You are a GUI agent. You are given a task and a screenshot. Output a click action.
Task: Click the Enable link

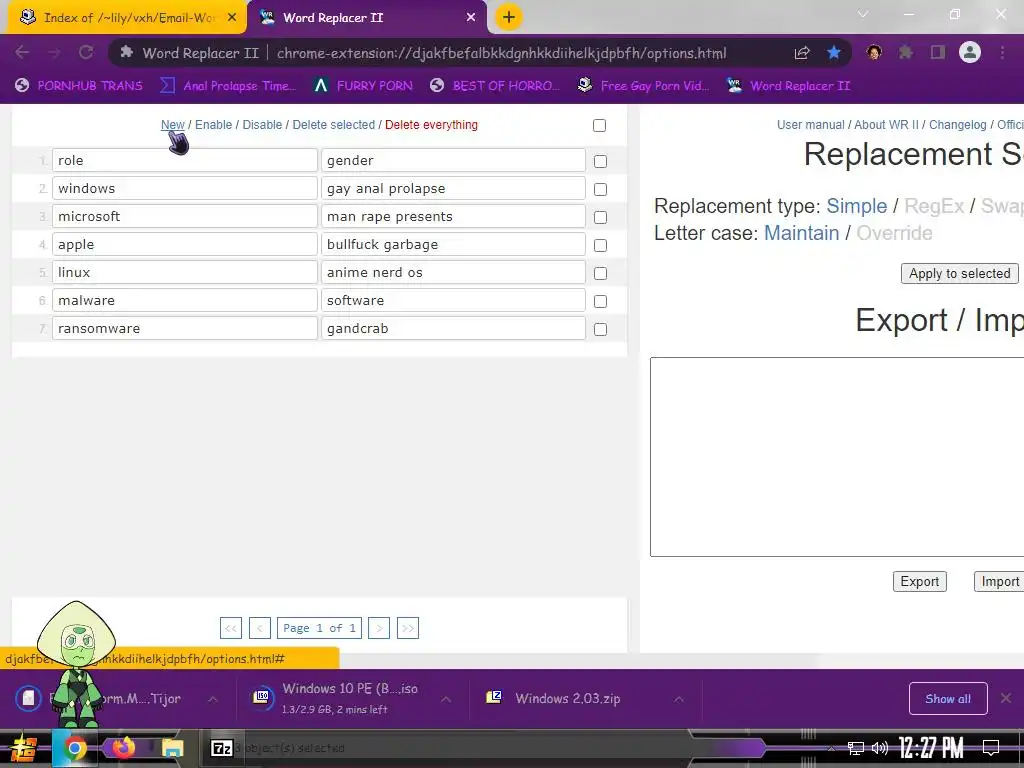pyautogui.click(x=214, y=125)
